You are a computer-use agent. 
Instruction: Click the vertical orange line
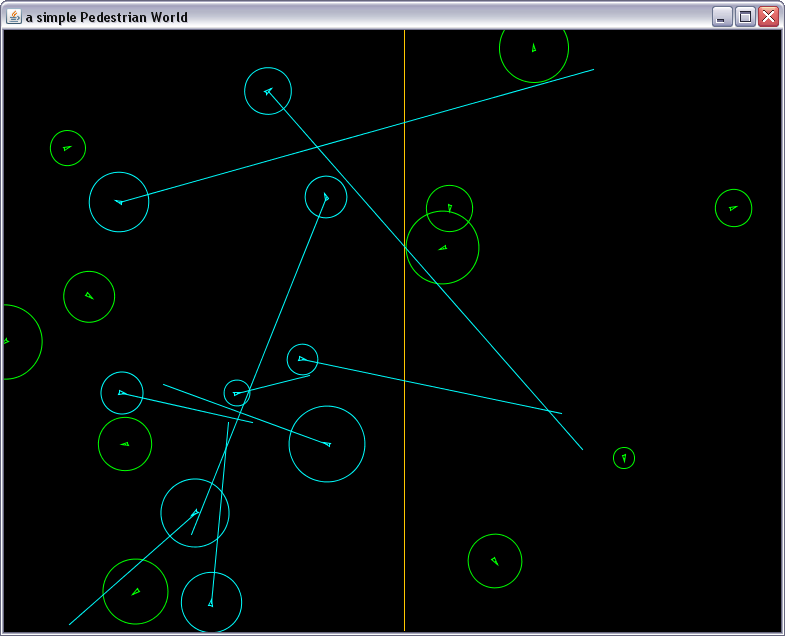405,331
